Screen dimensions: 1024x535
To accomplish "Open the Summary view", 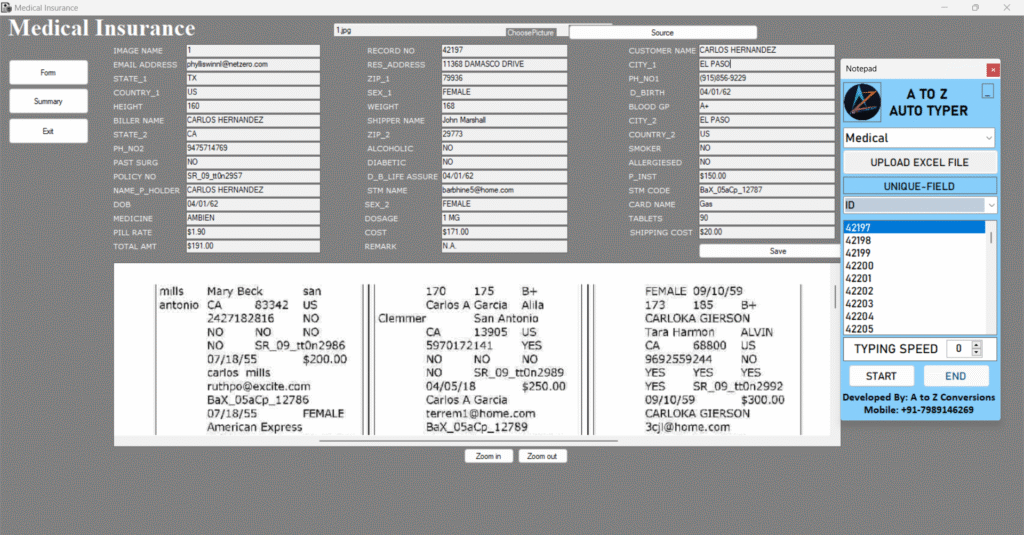I will [x=48, y=102].
